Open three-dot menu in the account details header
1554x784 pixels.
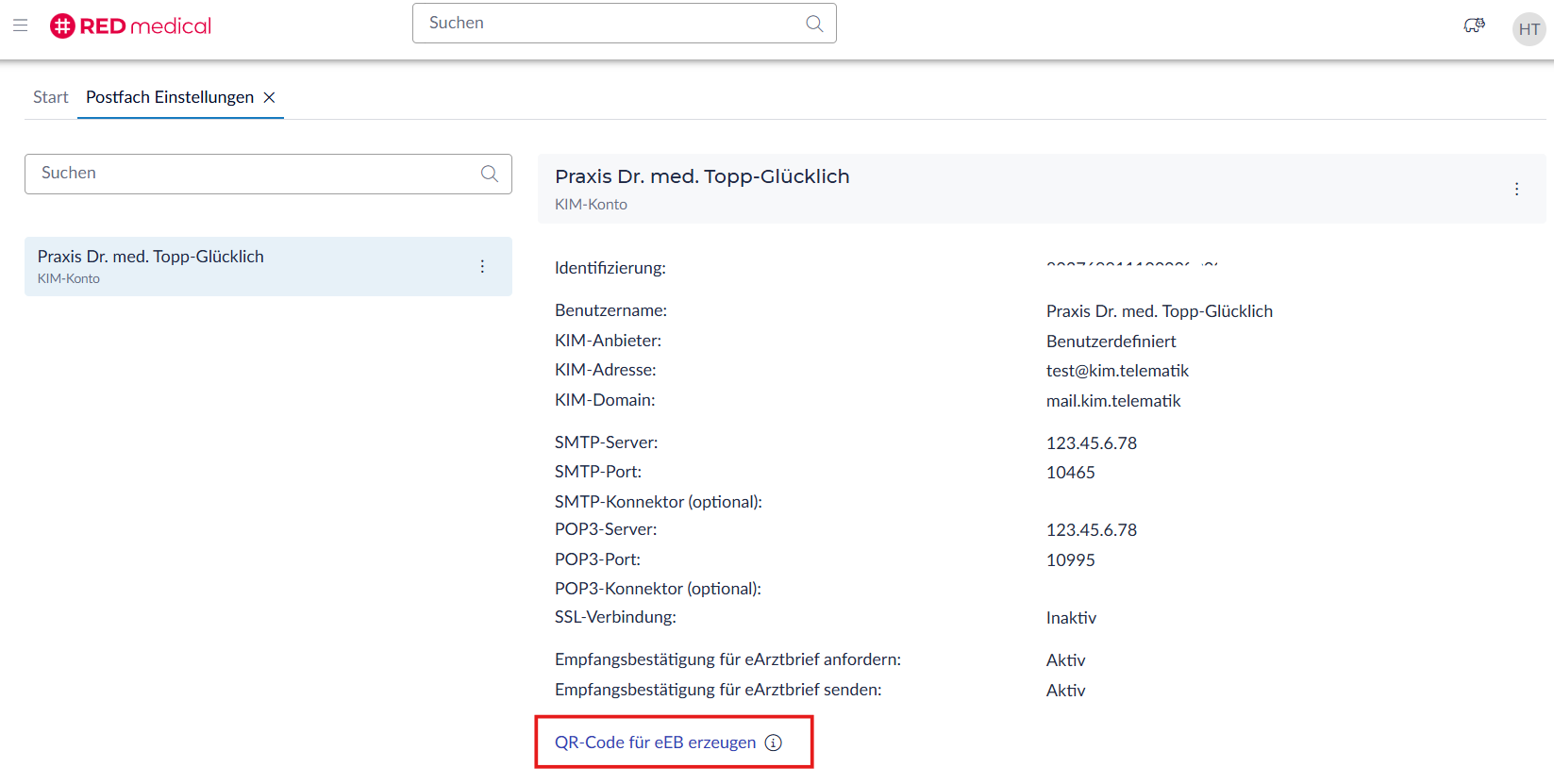pos(1516,189)
